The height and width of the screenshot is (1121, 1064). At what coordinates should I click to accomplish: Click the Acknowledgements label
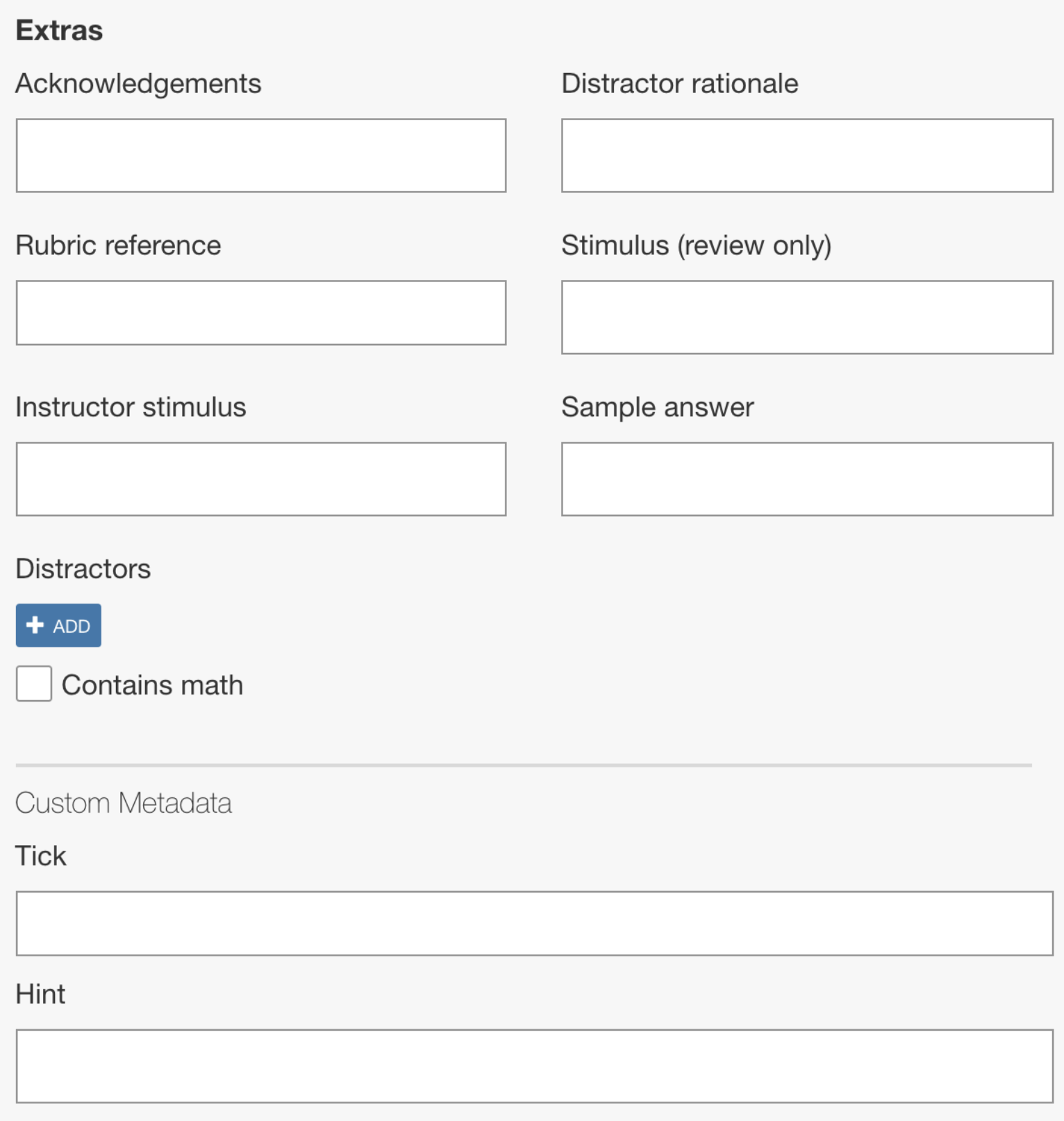click(139, 83)
